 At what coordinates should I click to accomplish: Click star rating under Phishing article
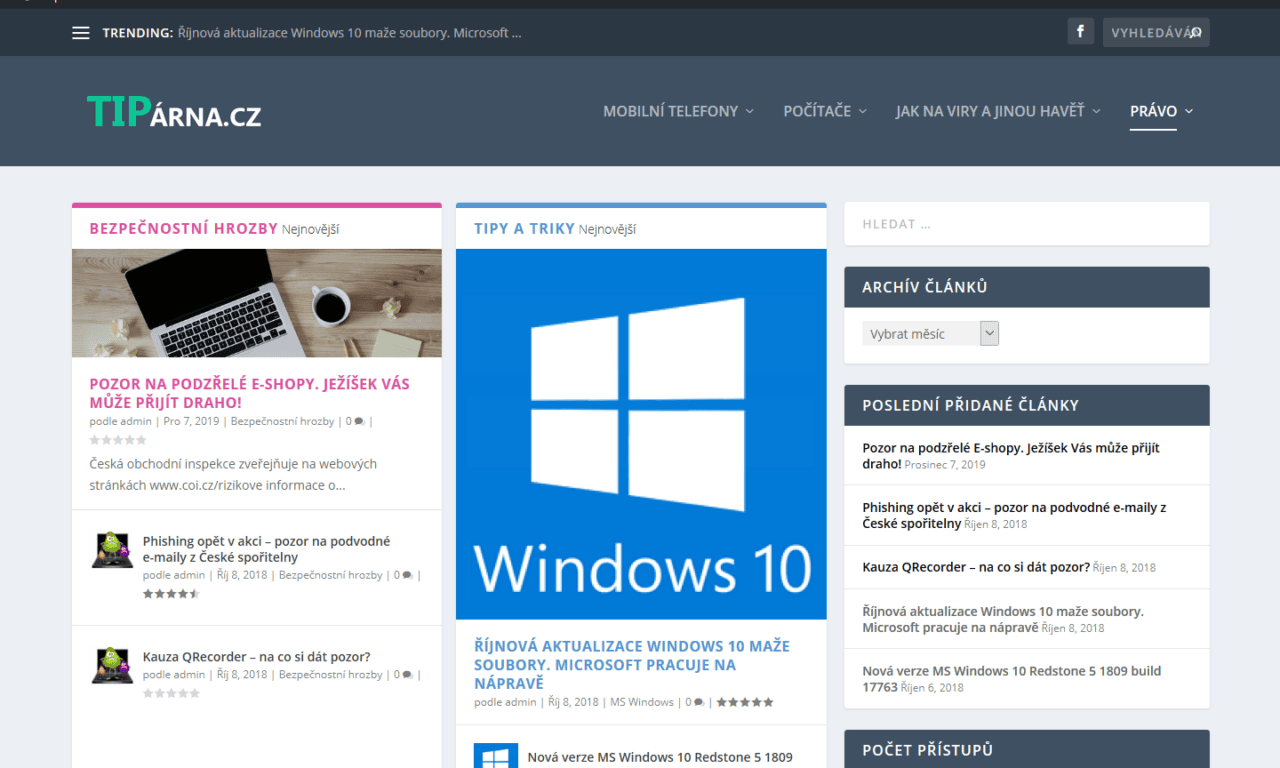point(171,594)
